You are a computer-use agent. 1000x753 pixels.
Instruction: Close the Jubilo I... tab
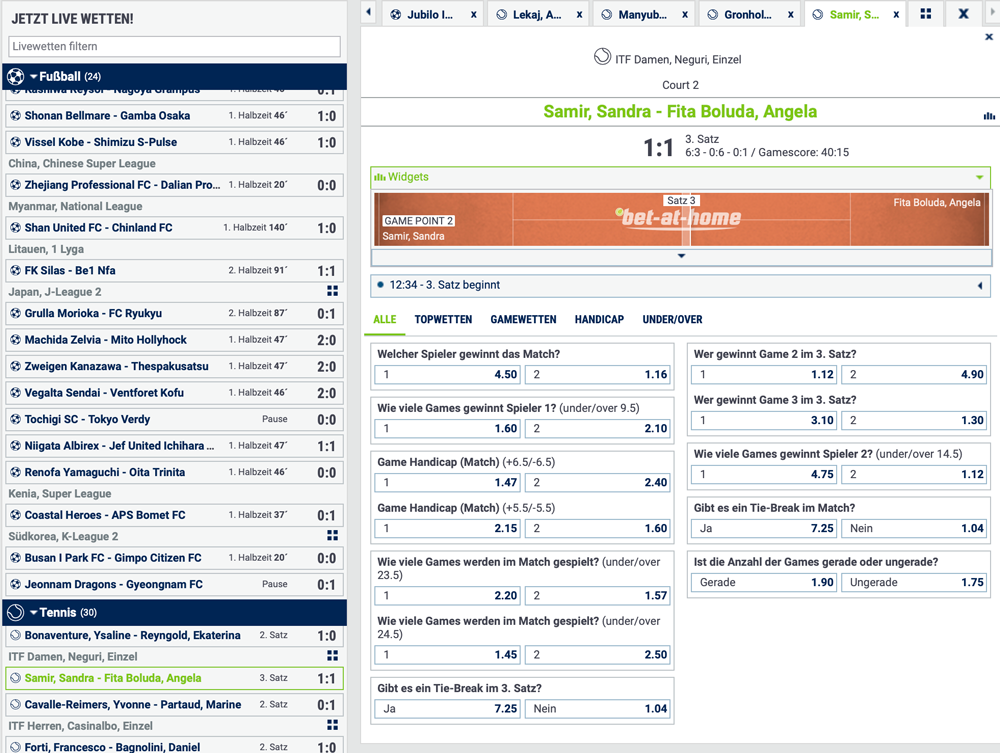[x=473, y=15]
